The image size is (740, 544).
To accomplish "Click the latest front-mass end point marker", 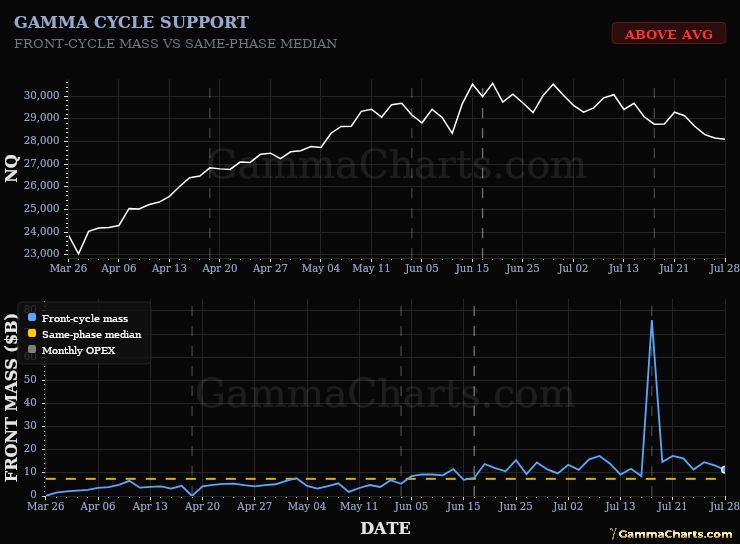I will [x=724, y=469].
